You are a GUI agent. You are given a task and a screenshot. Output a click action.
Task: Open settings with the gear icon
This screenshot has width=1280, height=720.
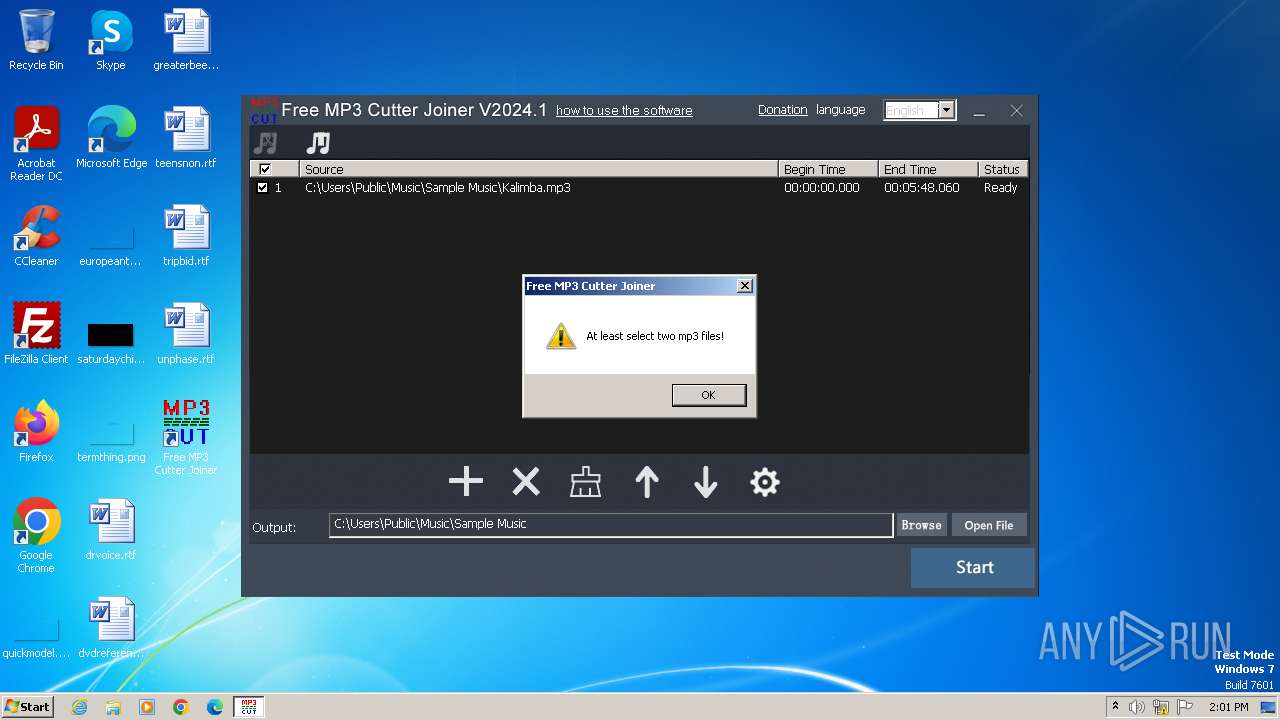pos(765,482)
